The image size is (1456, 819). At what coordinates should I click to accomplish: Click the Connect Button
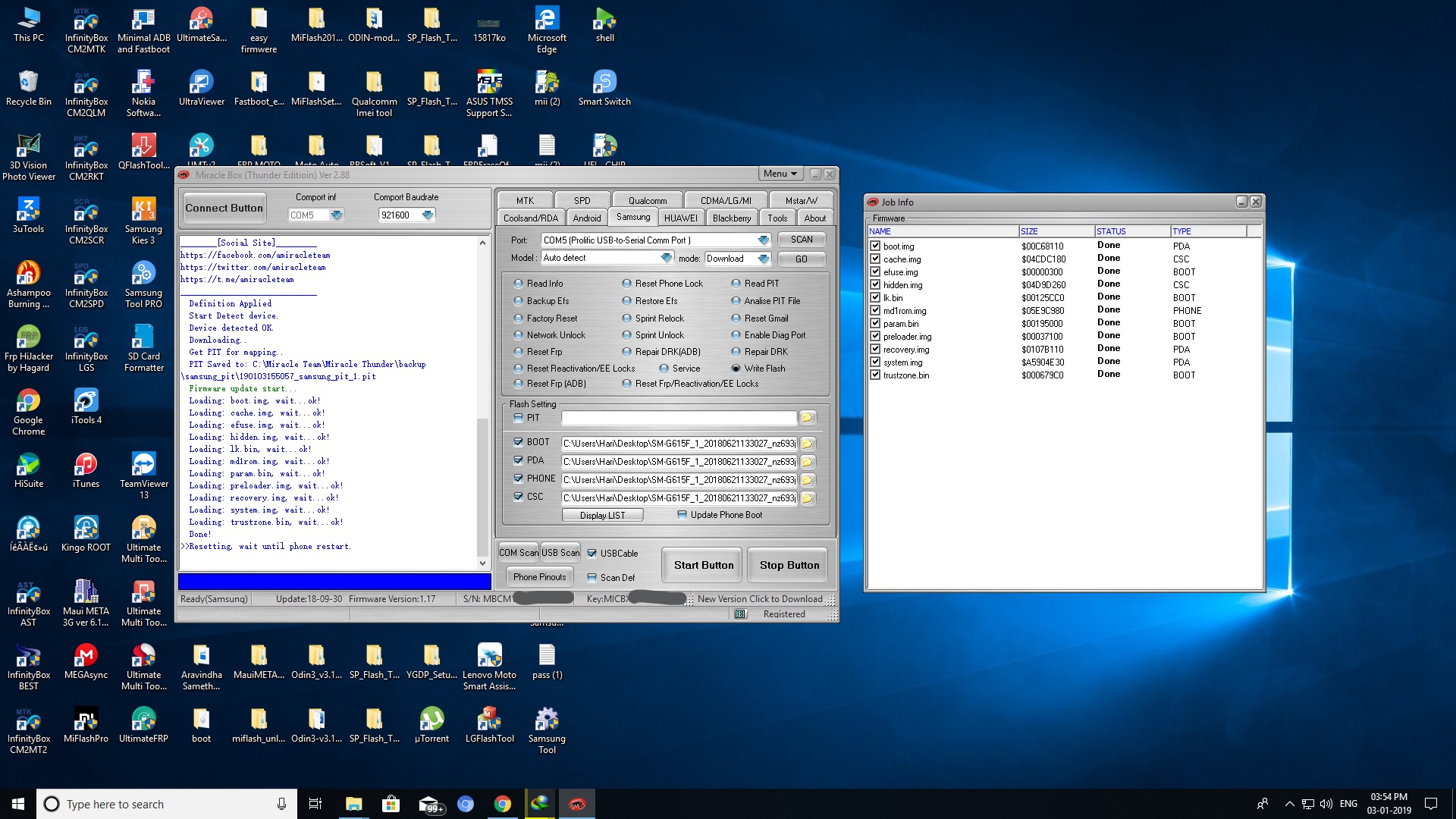tap(224, 208)
